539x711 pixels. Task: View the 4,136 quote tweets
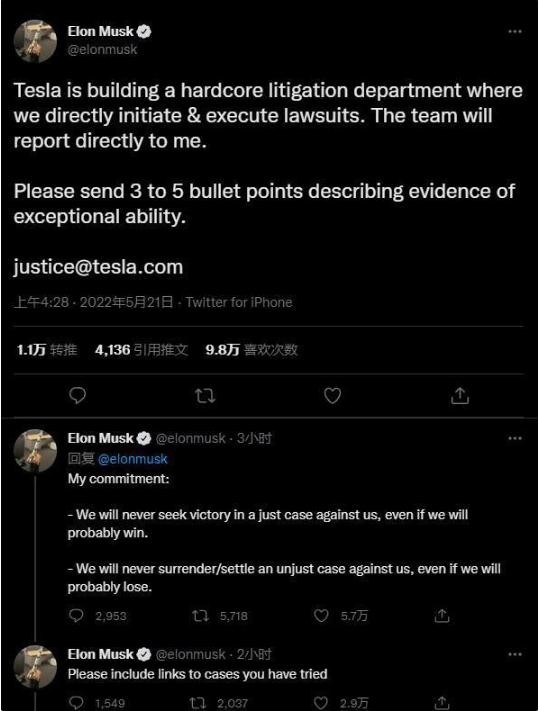(x=141, y=350)
